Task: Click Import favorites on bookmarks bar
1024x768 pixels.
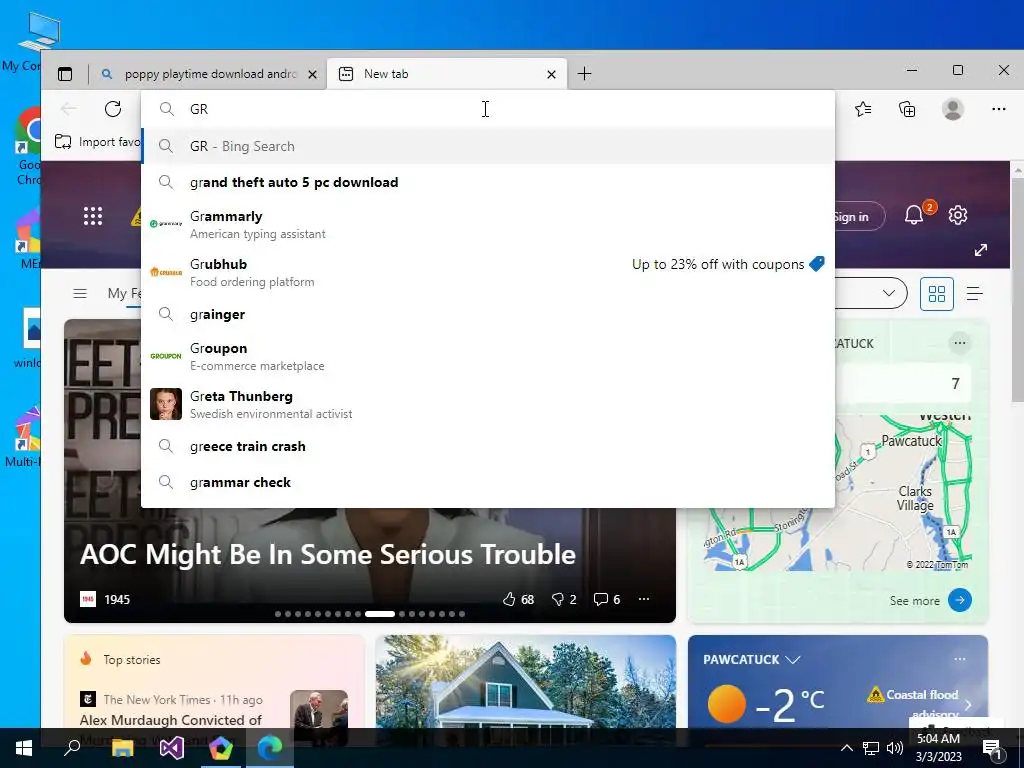Action: coord(98,142)
